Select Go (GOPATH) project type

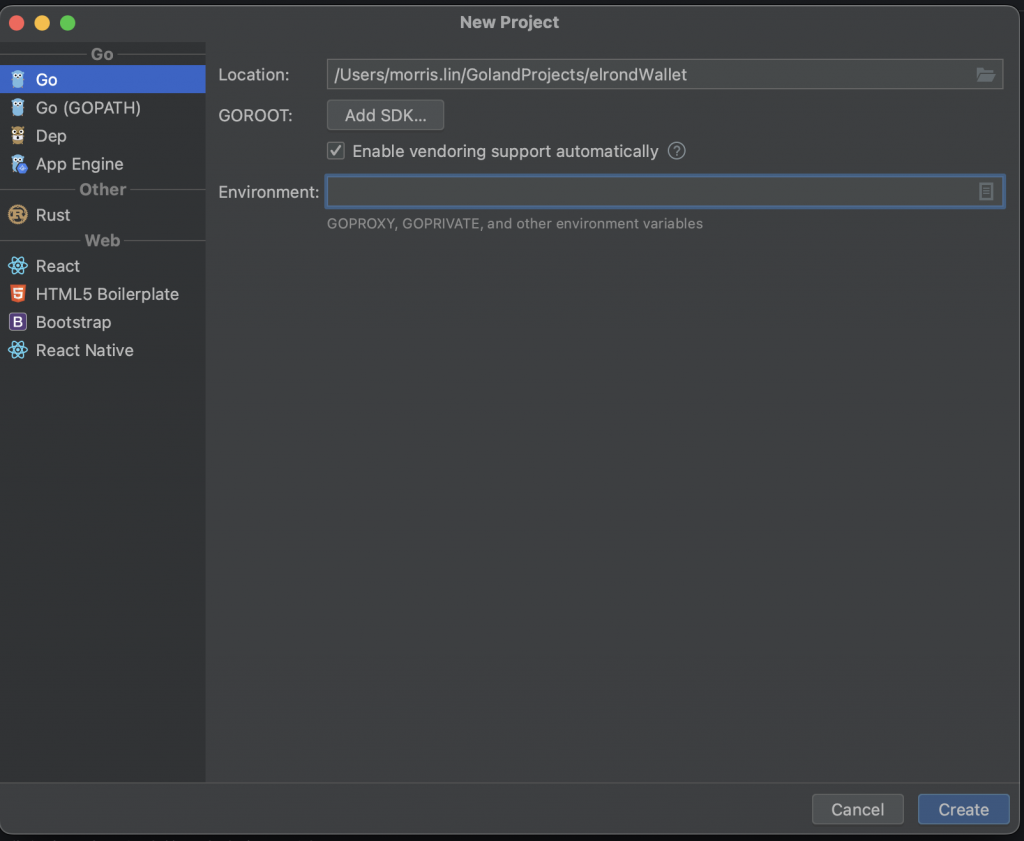(x=88, y=107)
